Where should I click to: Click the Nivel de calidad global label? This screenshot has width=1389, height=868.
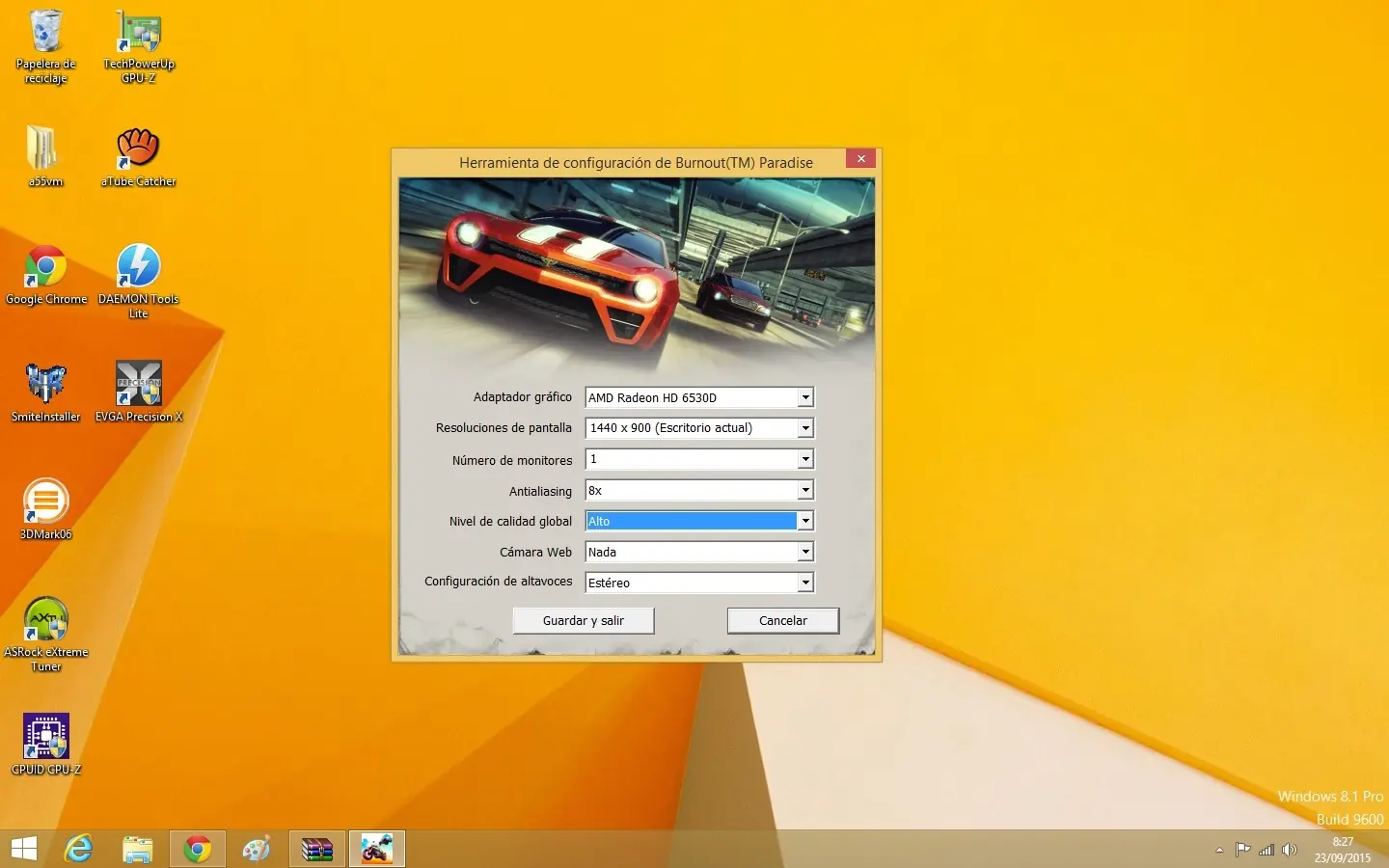click(x=510, y=521)
